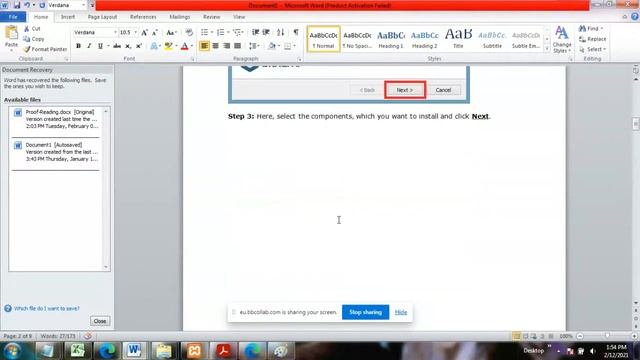Open the font size dropdown 10.5

pos(136,32)
